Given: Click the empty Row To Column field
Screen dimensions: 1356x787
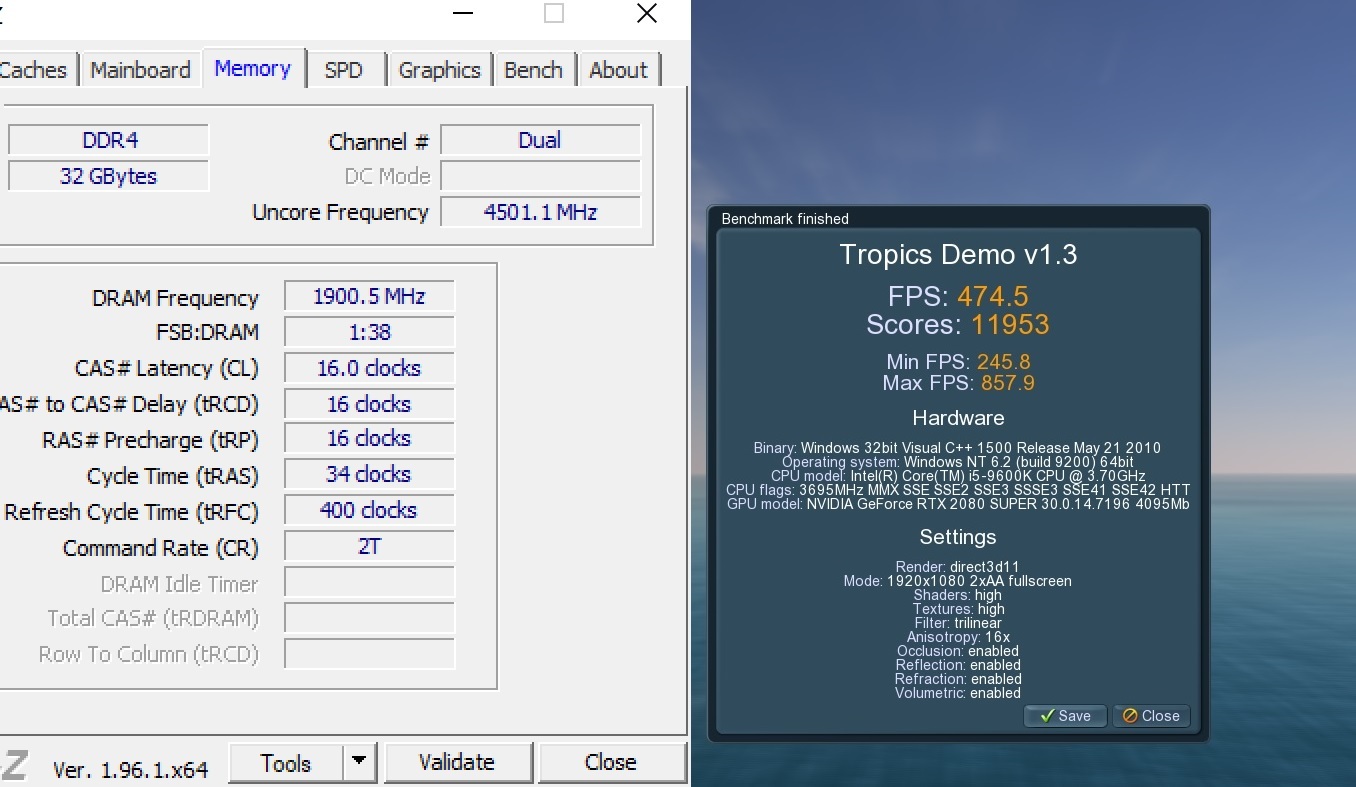Looking at the screenshot, I should point(369,654).
